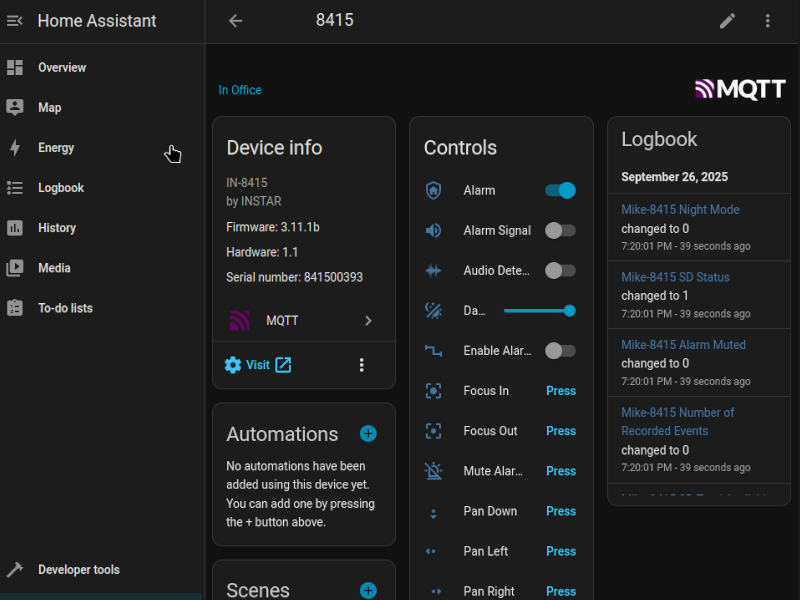Turn off the Alarm switch
Screen dimensions: 800x600
click(x=560, y=190)
